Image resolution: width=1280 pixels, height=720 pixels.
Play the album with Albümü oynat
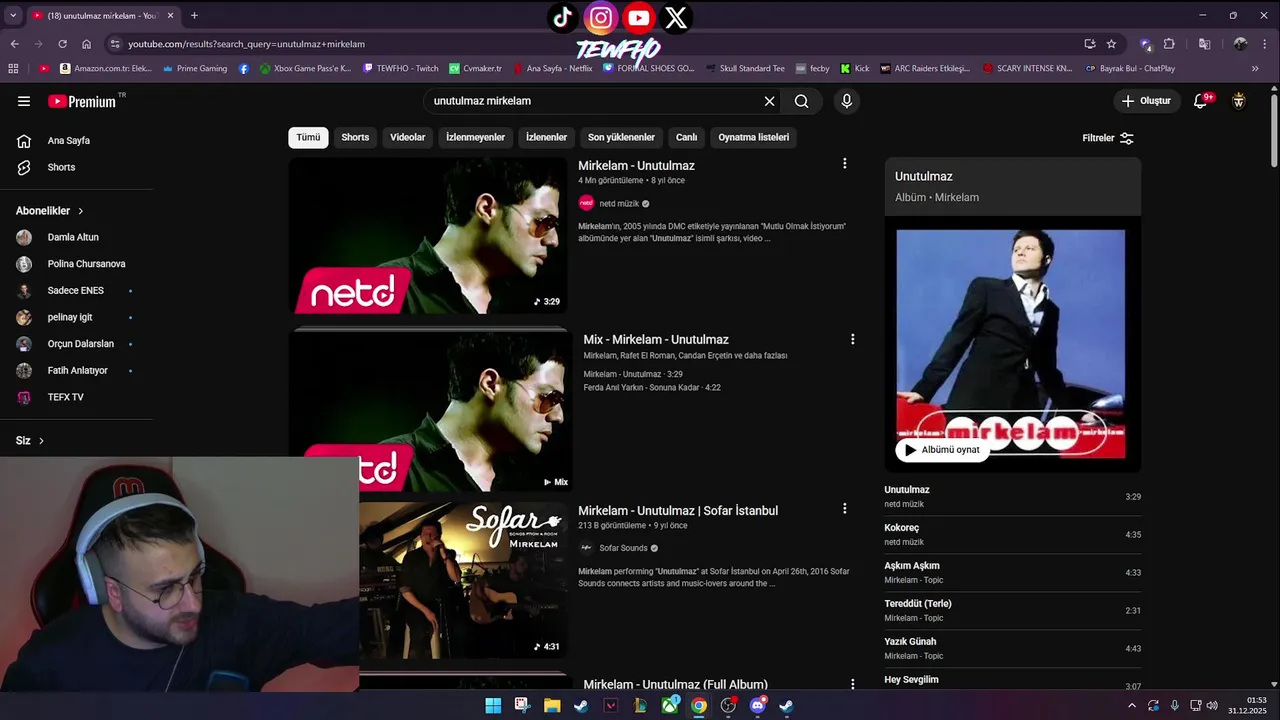point(941,450)
